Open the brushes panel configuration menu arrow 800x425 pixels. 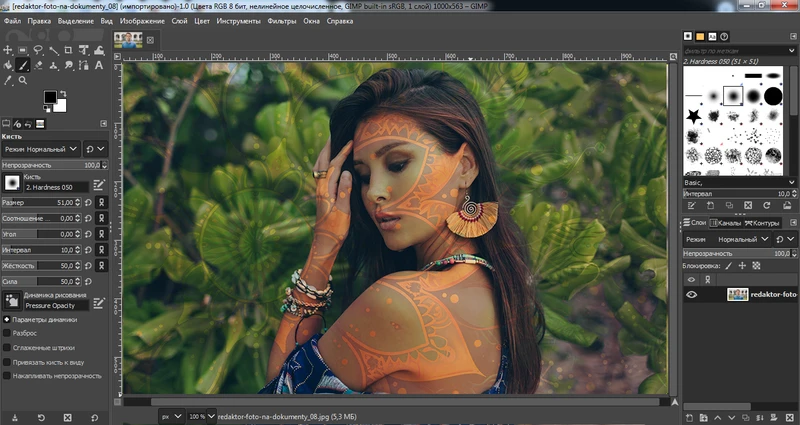[793, 36]
